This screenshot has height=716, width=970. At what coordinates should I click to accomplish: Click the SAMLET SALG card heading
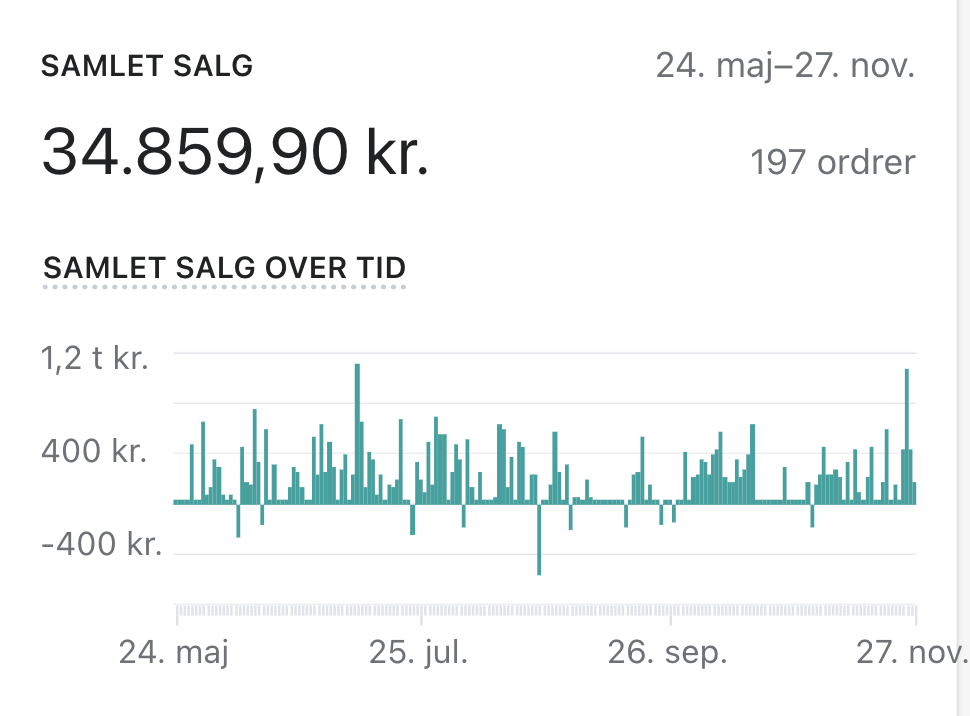146,67
